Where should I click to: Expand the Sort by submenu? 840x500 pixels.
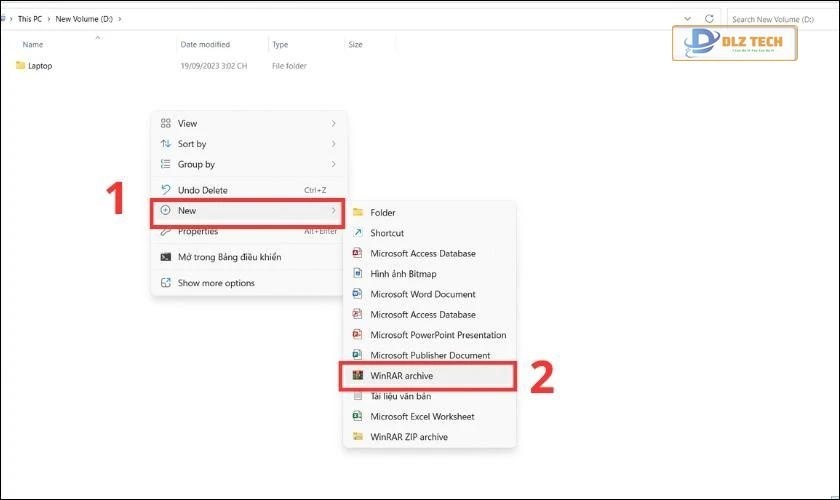point(333,144)
